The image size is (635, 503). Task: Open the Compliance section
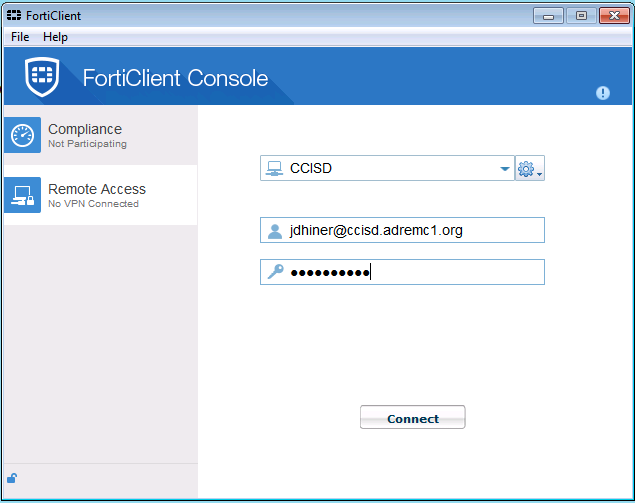tap(100, 135)
